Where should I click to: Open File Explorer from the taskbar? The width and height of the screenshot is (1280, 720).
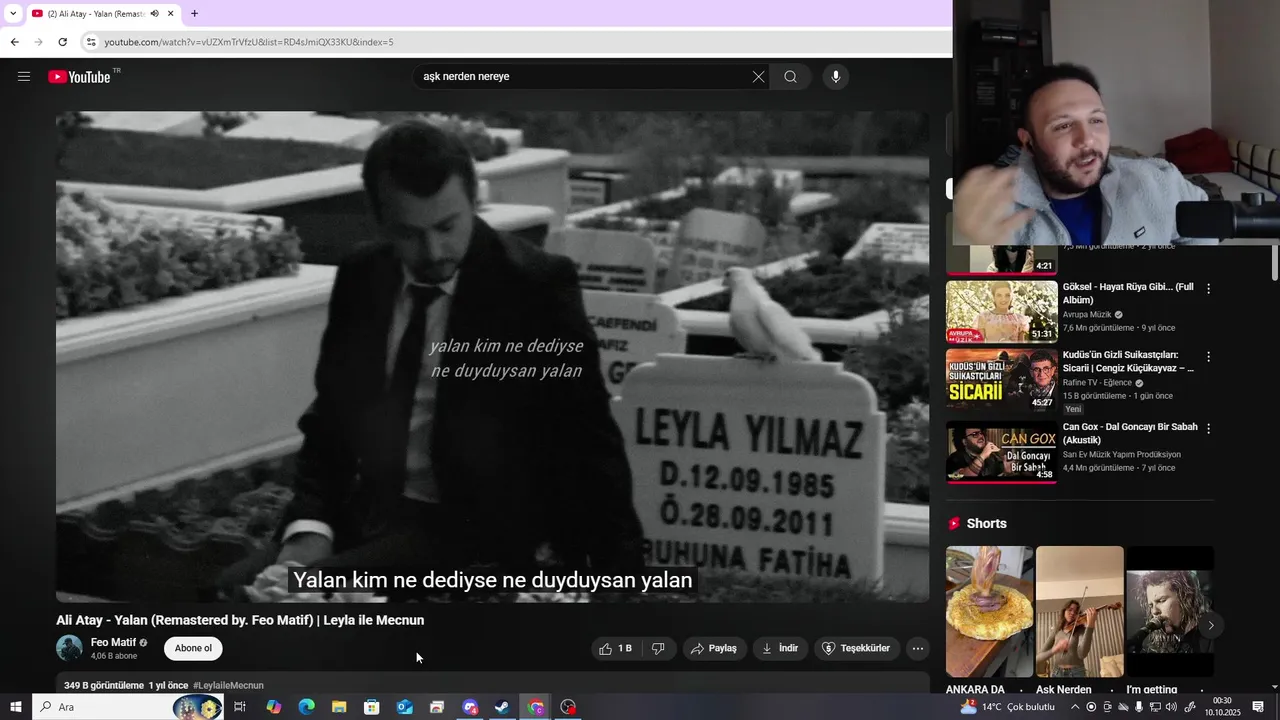pos(339,707)
